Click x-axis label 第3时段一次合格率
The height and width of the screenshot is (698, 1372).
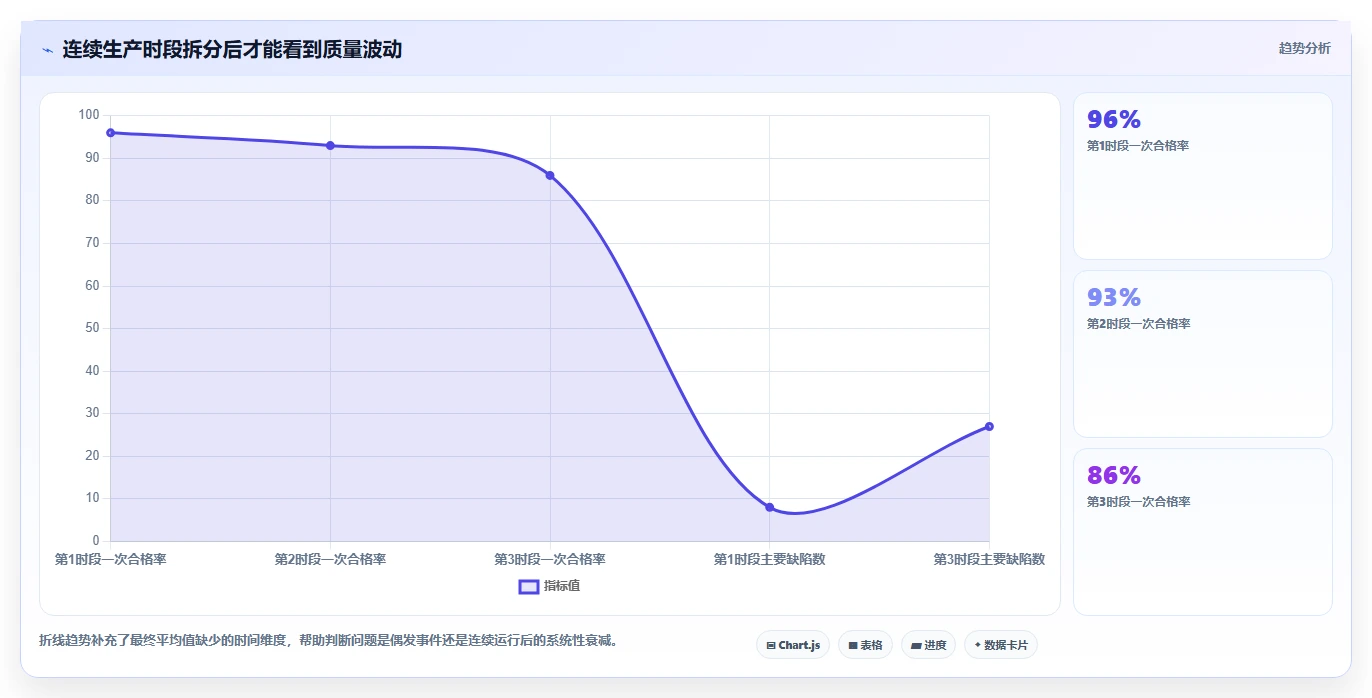coord(550,559)
